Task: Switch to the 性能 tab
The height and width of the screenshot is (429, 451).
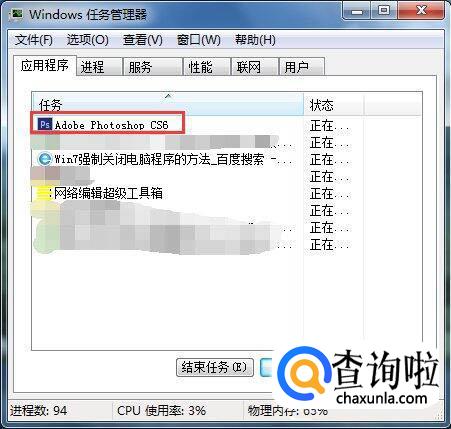Action: click(x=207, y=67)
